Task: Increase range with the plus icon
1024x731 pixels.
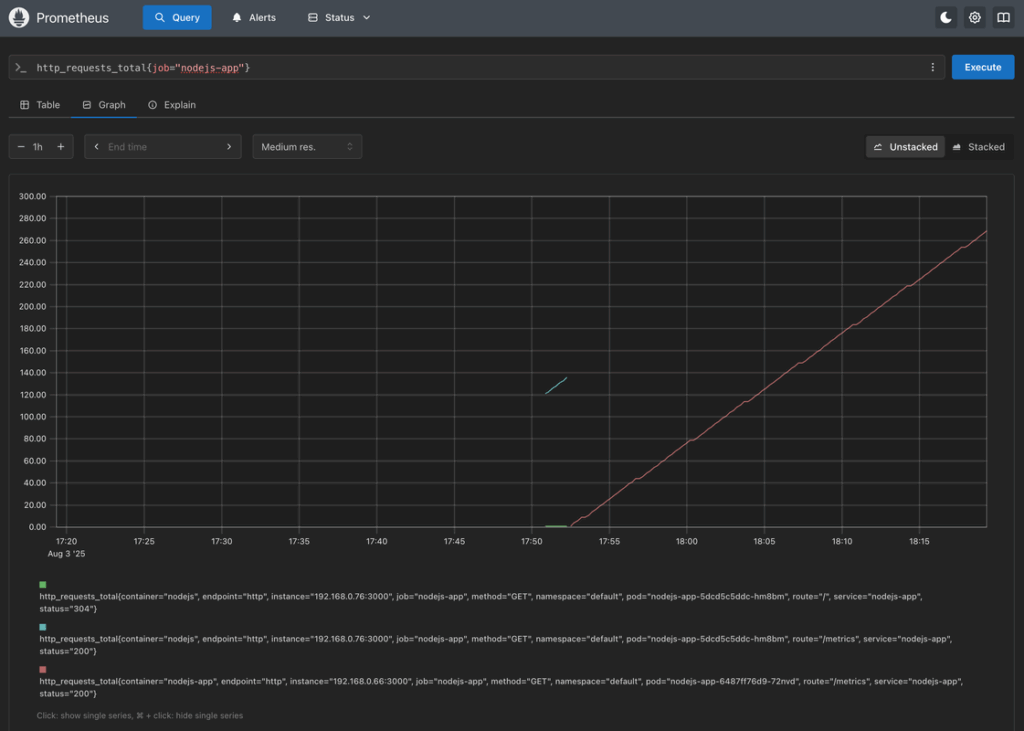Action: click(61, 147)
